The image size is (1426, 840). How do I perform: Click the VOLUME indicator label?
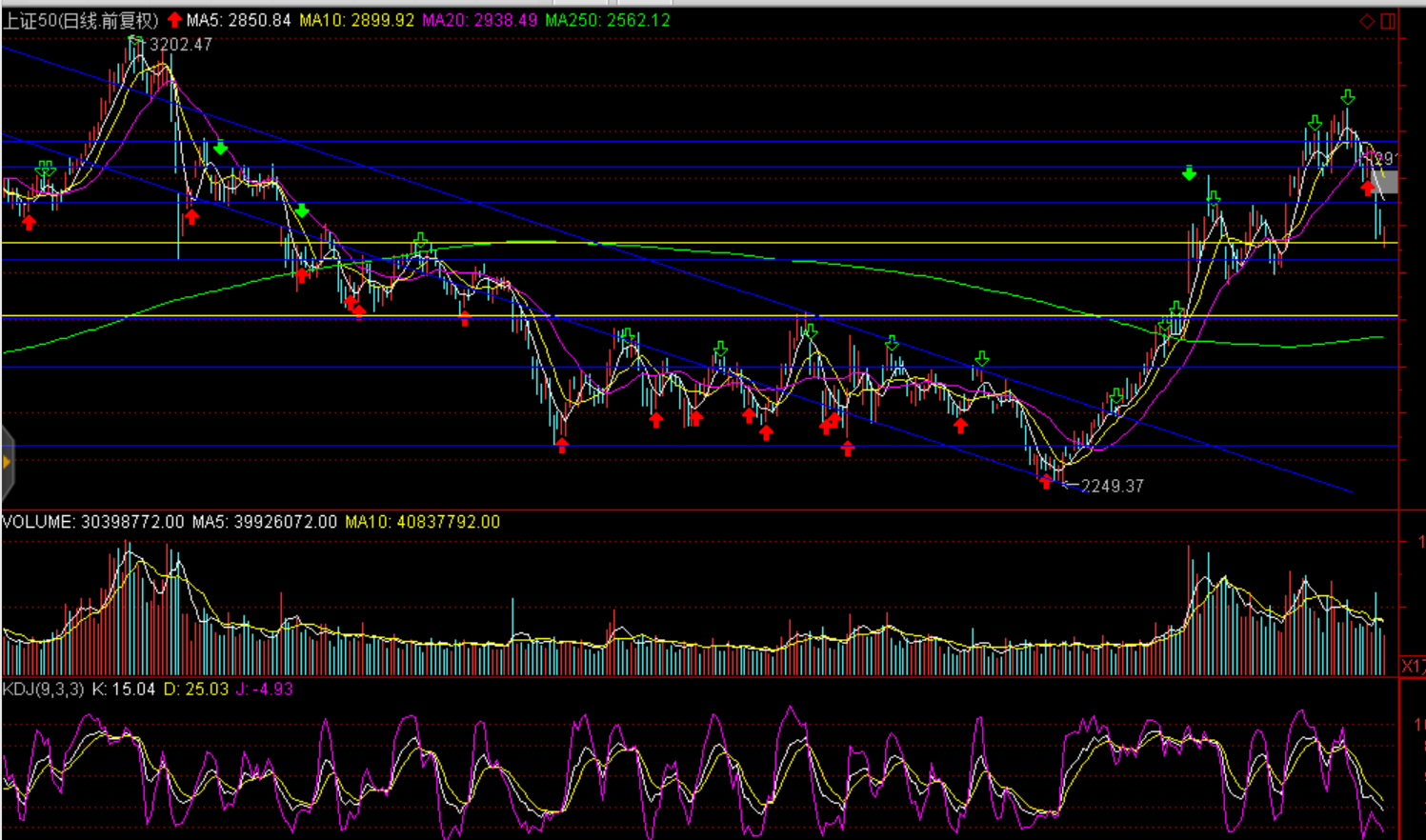pos(38,522)
